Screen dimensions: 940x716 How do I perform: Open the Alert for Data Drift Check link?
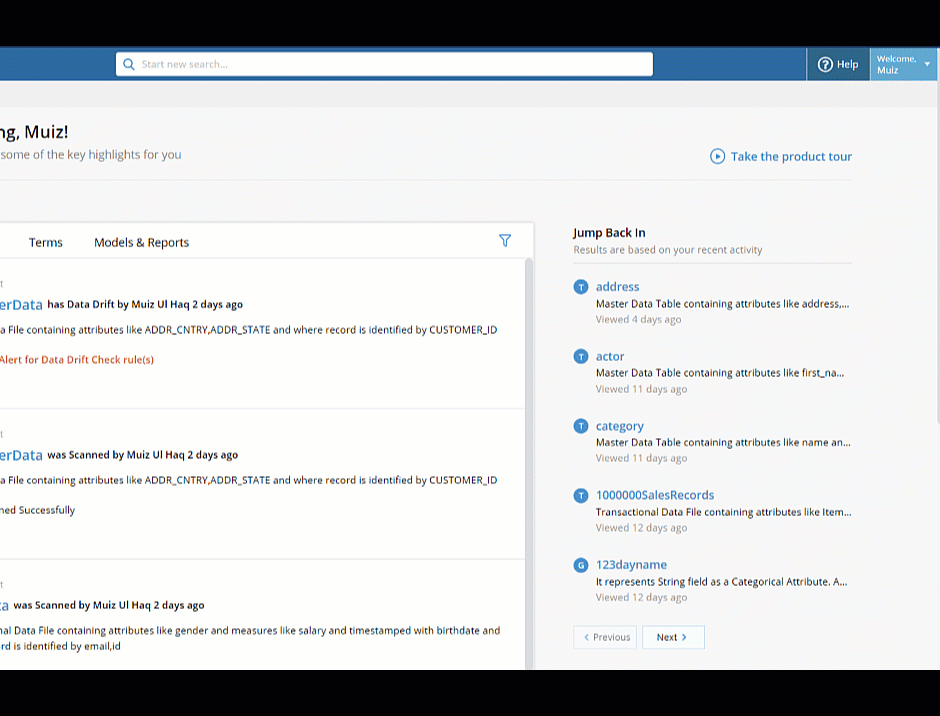pyautogui.click(x=76, y=360)
